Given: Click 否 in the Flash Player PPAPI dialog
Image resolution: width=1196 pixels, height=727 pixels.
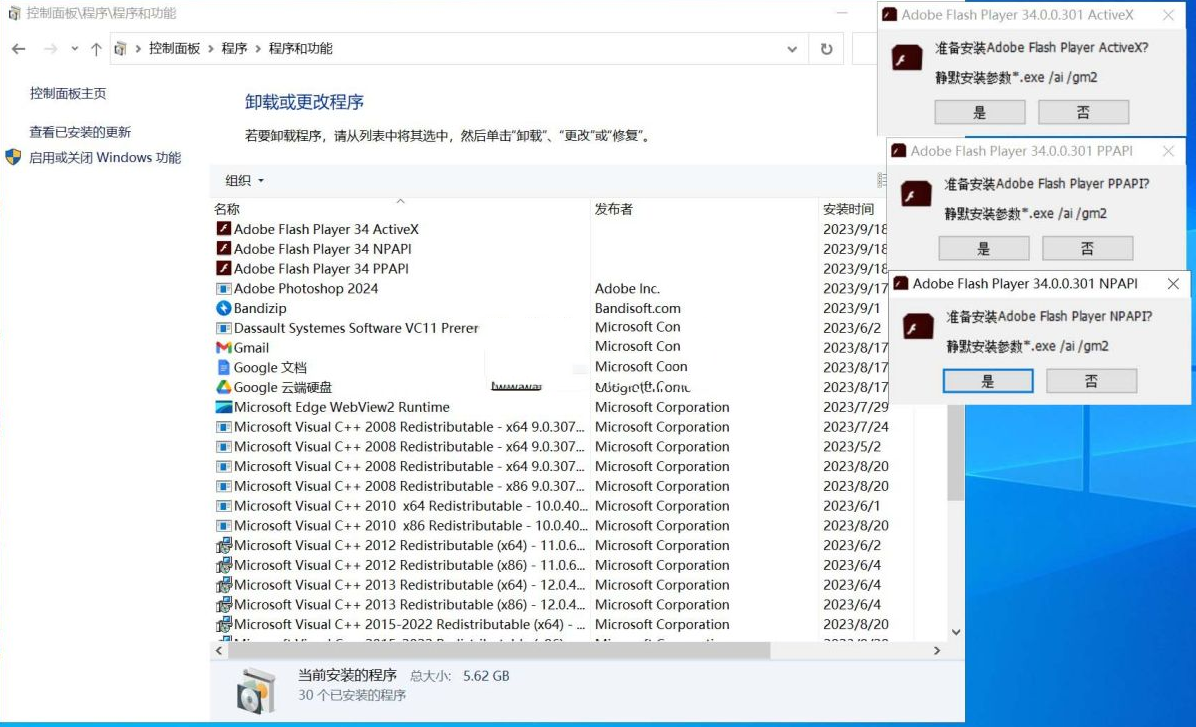Looking at the screenshot, I should click(1088, 248).
